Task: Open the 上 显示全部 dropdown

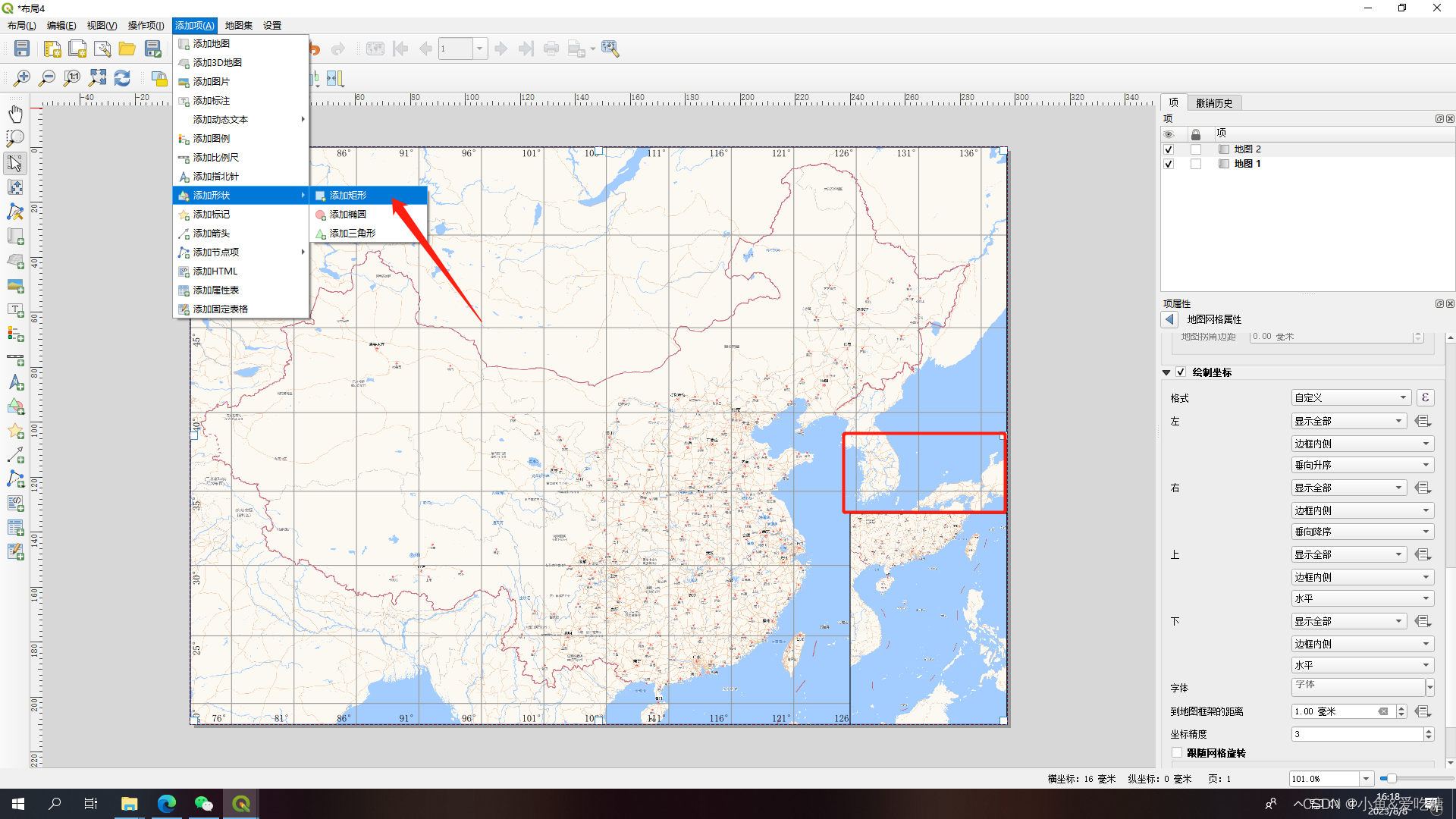Action: click(1349, 554)
